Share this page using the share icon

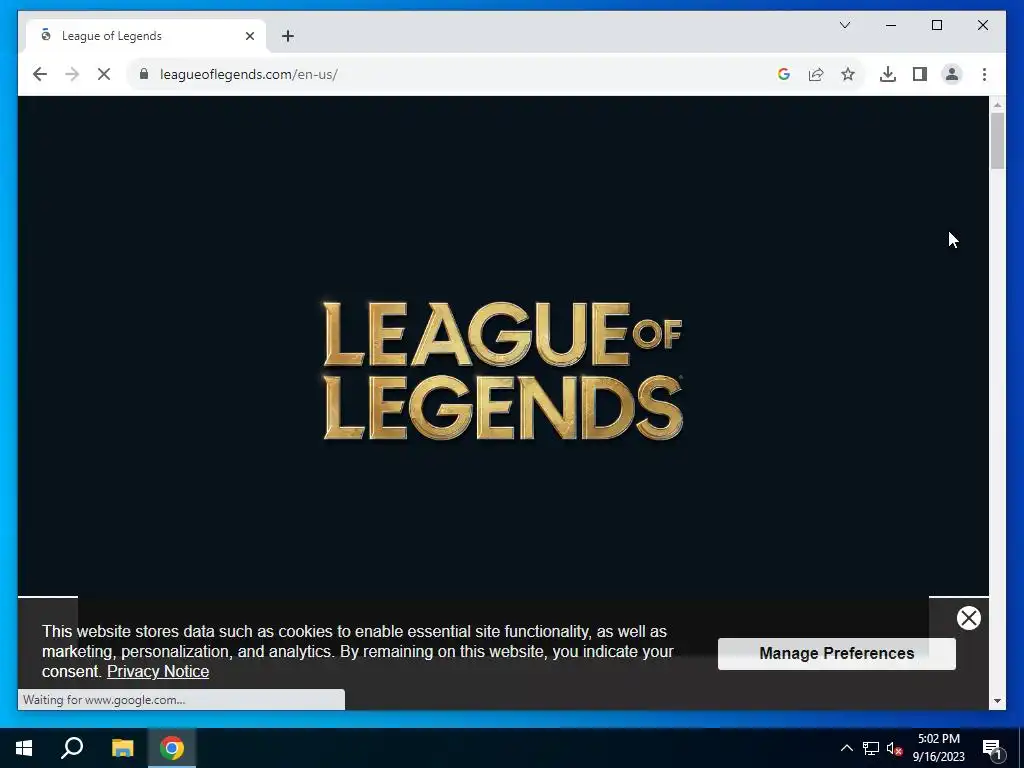[816, 74]
